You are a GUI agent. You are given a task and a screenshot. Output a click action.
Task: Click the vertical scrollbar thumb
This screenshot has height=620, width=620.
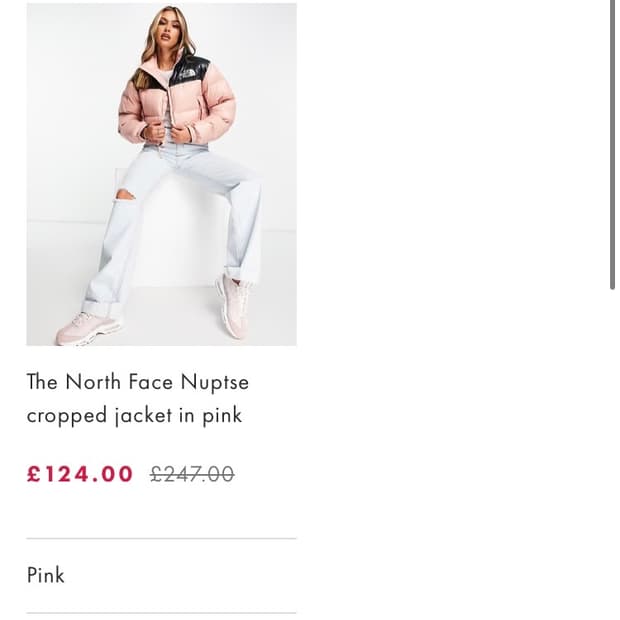point(612,145)
